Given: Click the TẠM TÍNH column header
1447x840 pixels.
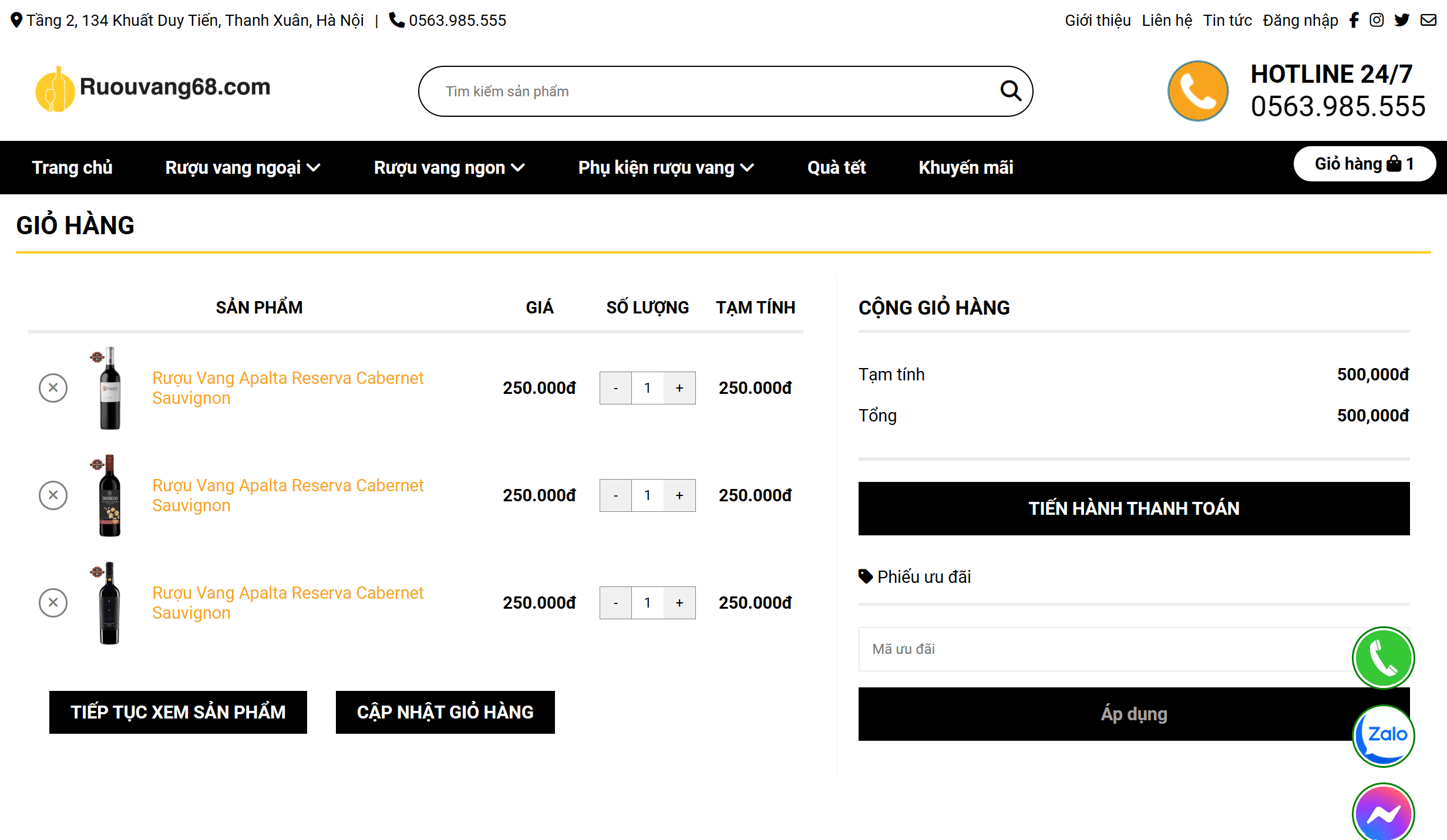Looking at the screenshot, I should (x=755, y=308).
